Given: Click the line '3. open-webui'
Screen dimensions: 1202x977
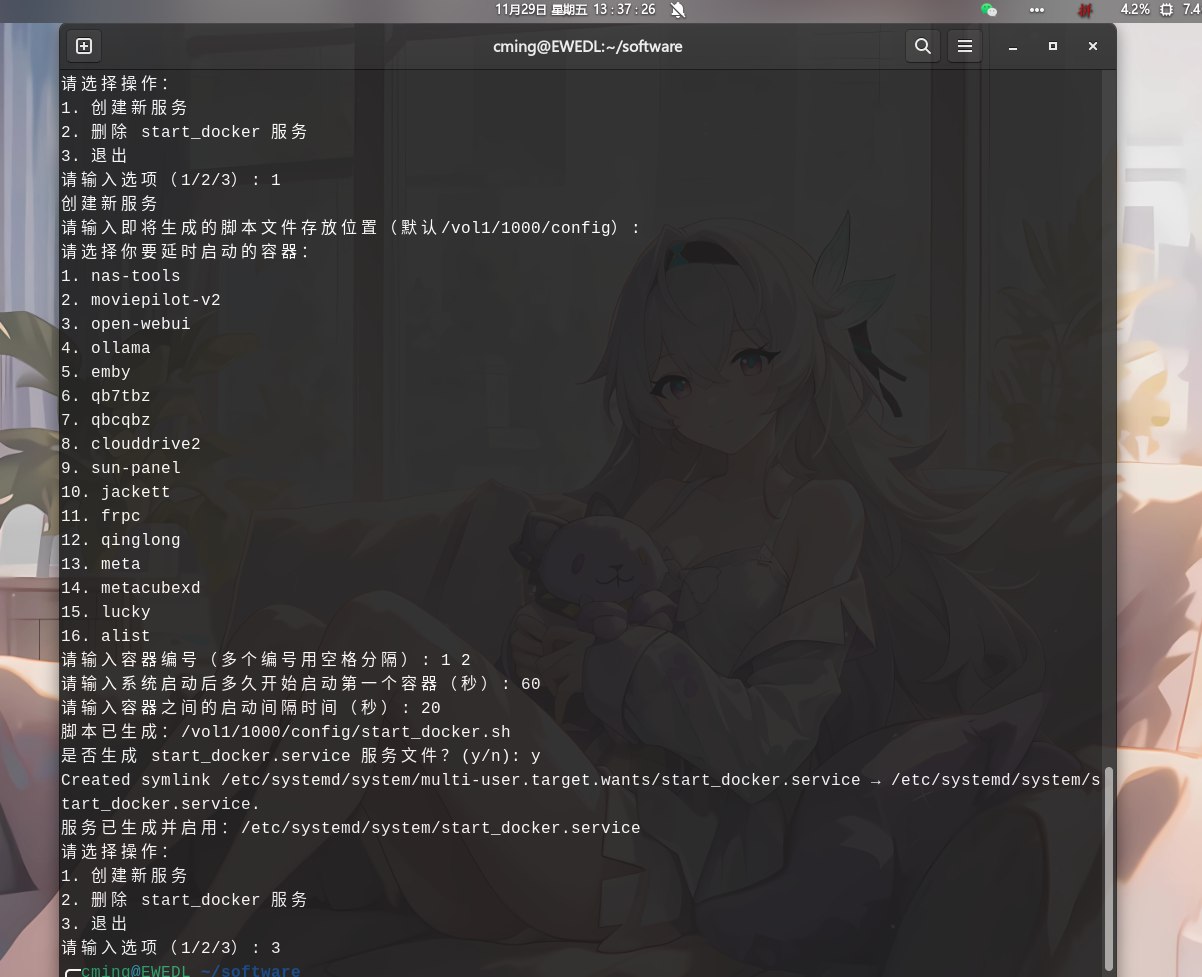Looking at the screenshot, I should [x=126, y=324].
